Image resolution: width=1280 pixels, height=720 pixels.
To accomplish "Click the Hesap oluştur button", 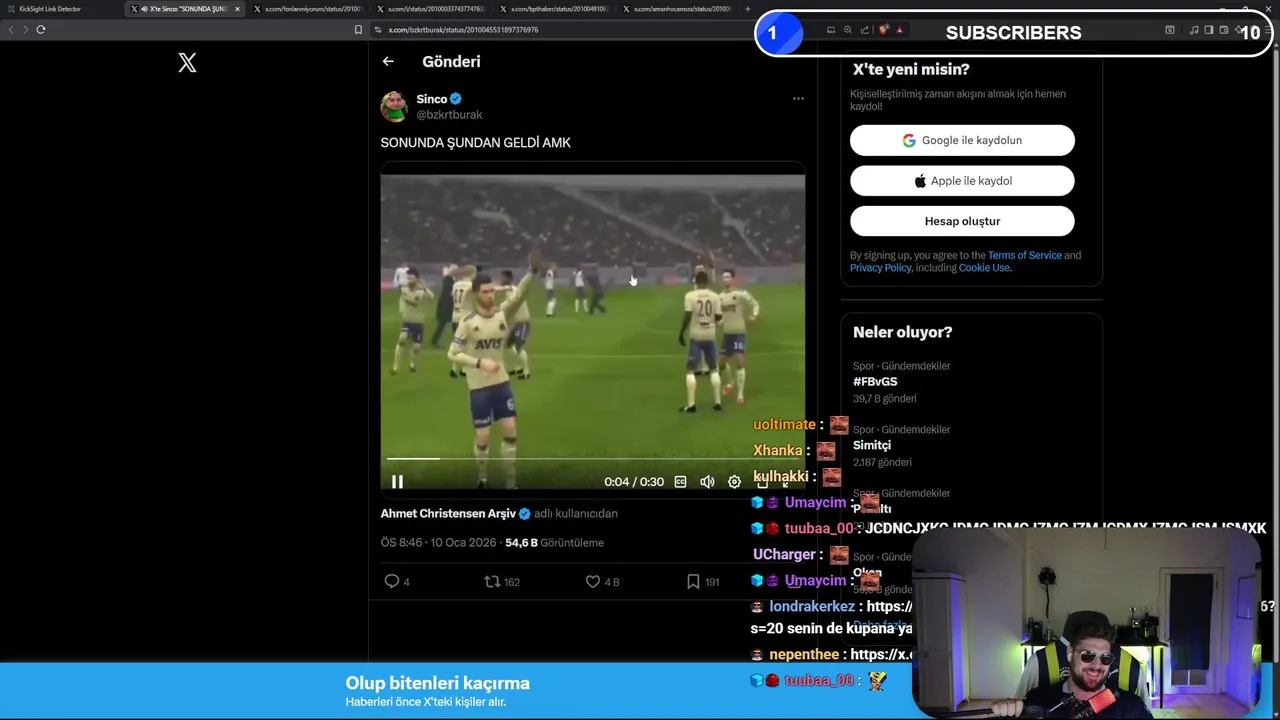I will point(962,221).
